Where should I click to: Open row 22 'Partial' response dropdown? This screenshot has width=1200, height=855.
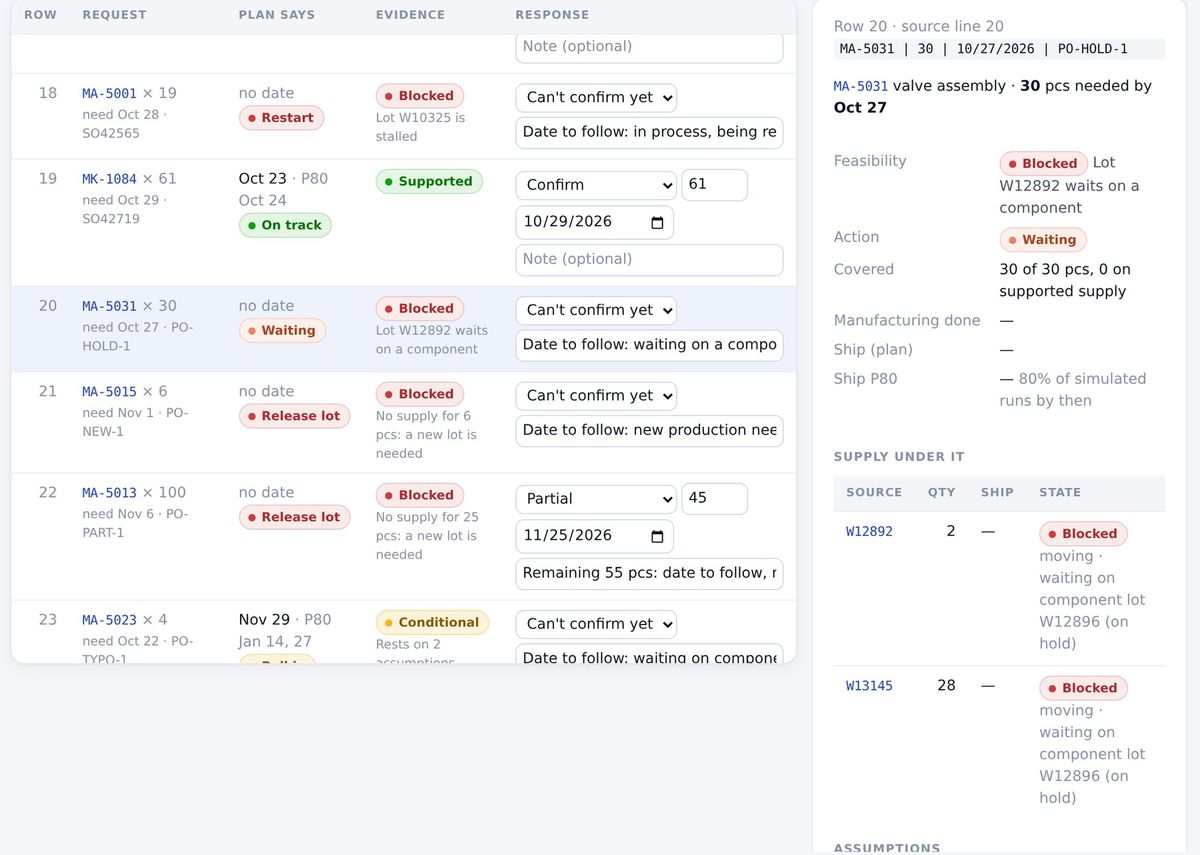(x=596, y=499)
